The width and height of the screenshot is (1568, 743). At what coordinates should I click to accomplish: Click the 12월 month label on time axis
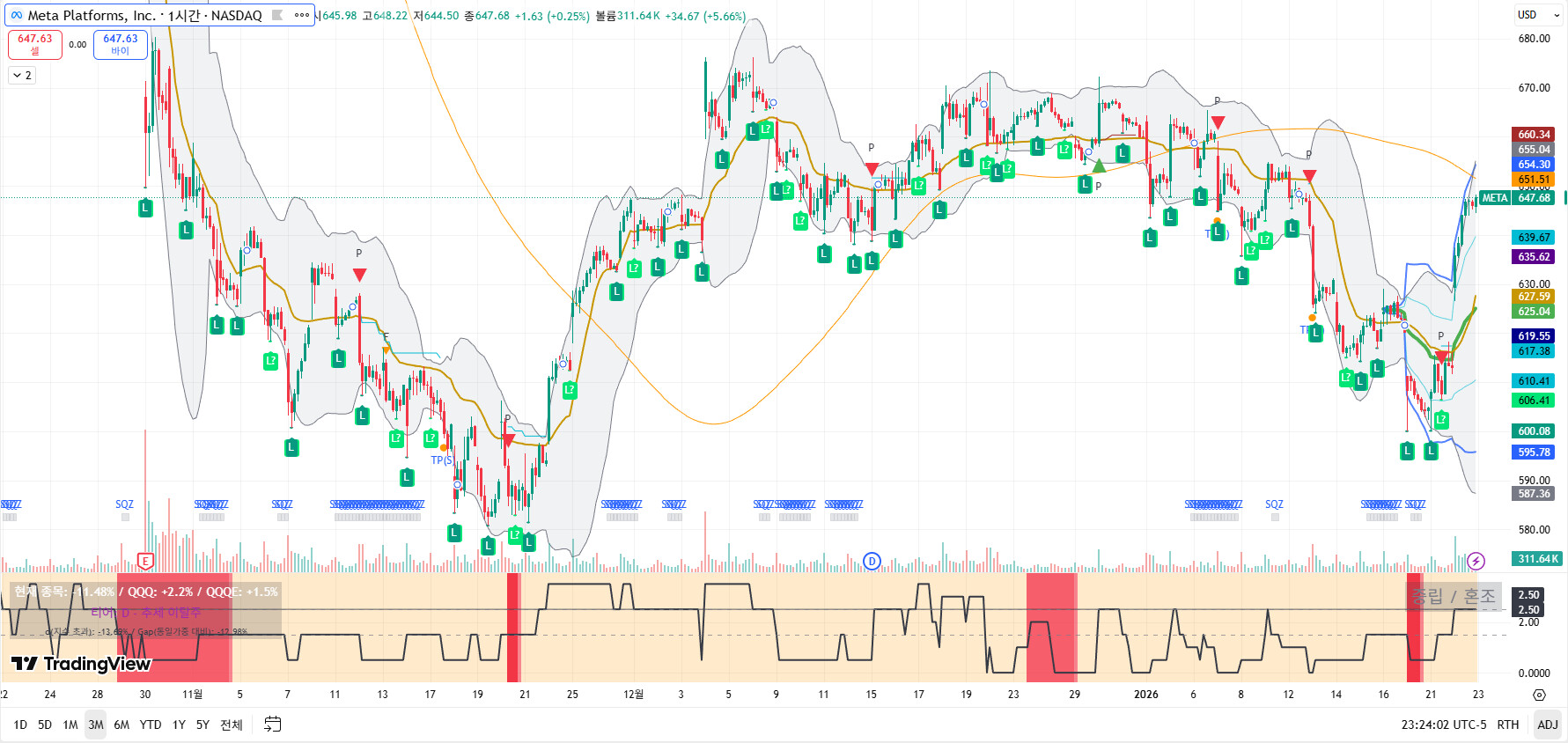tap(633, 695)
